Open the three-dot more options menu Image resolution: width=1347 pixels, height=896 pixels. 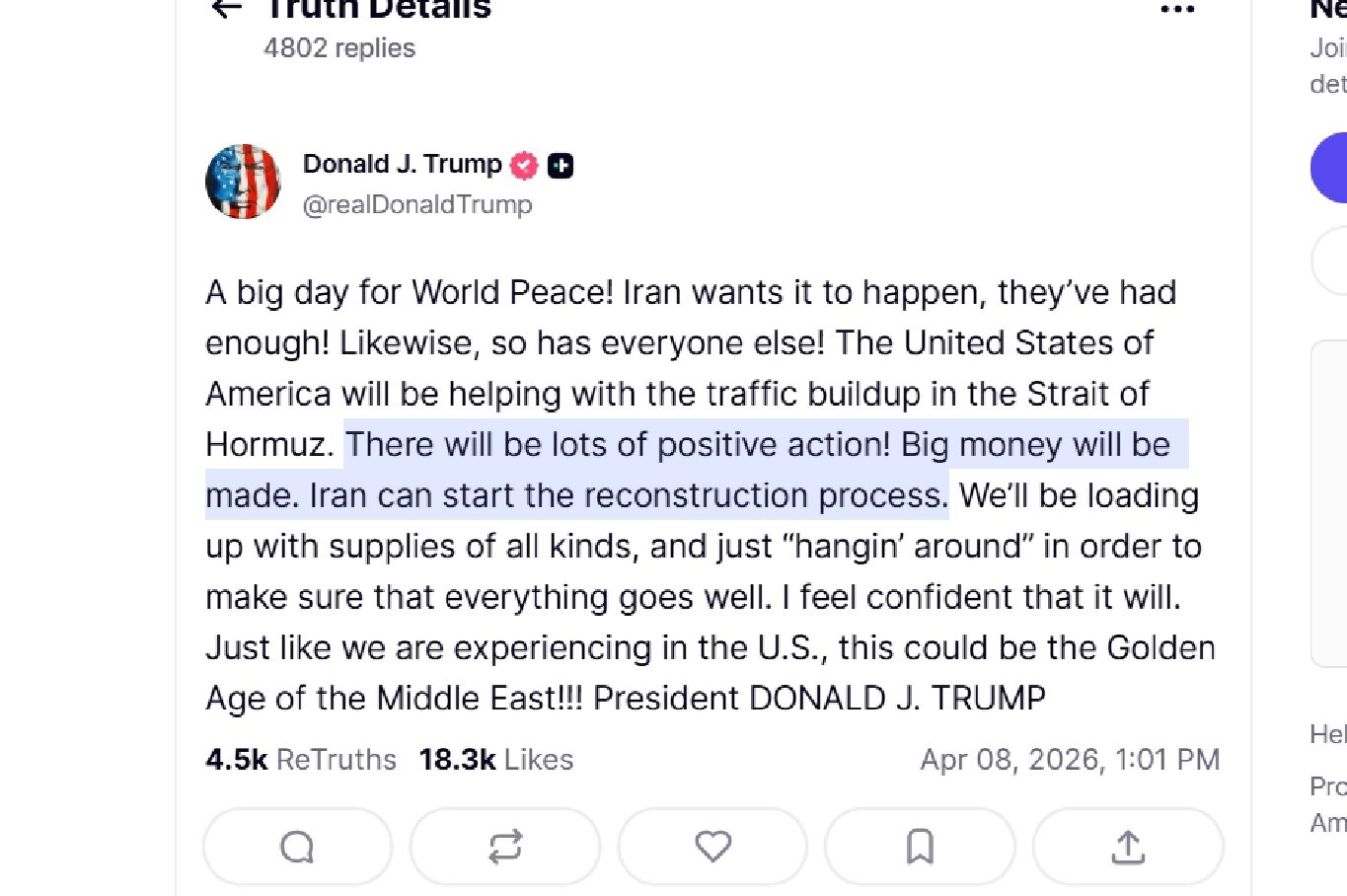pos(1177,9)
